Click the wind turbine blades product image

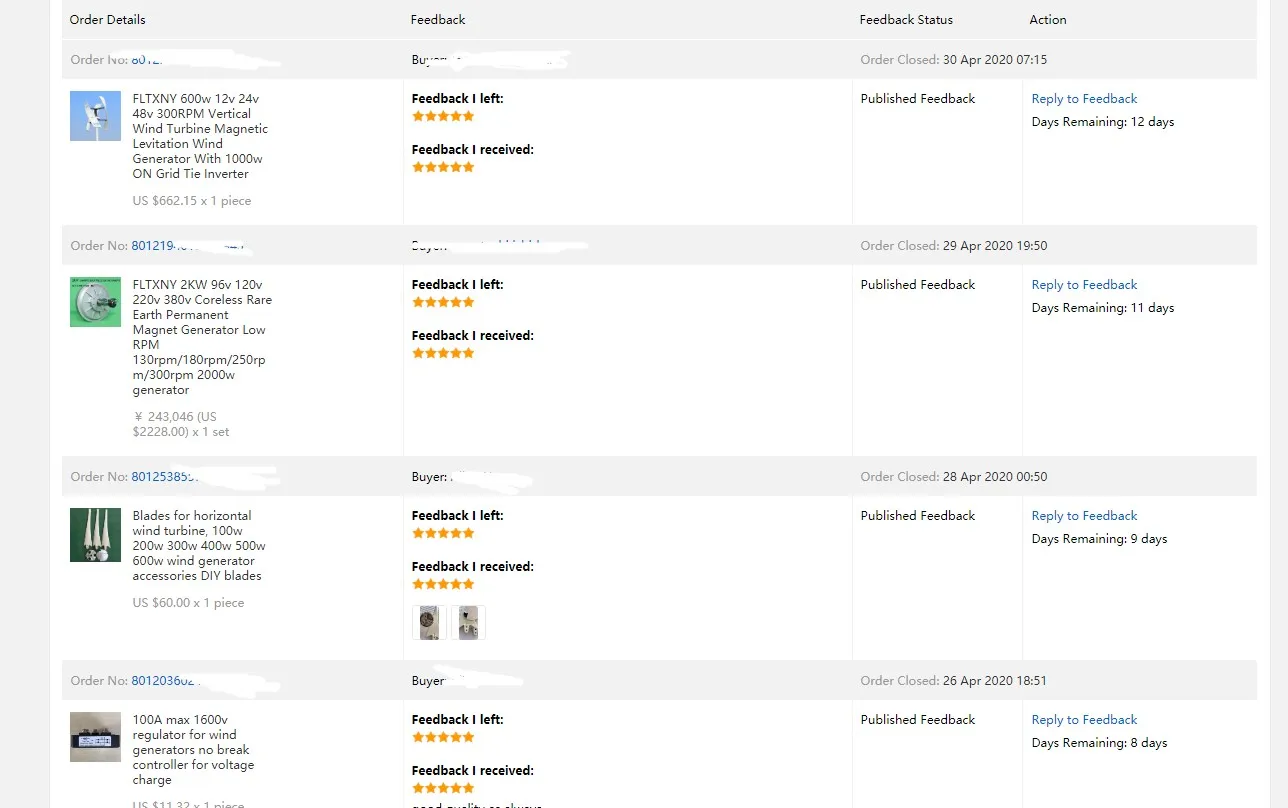(x=95, y=534)
